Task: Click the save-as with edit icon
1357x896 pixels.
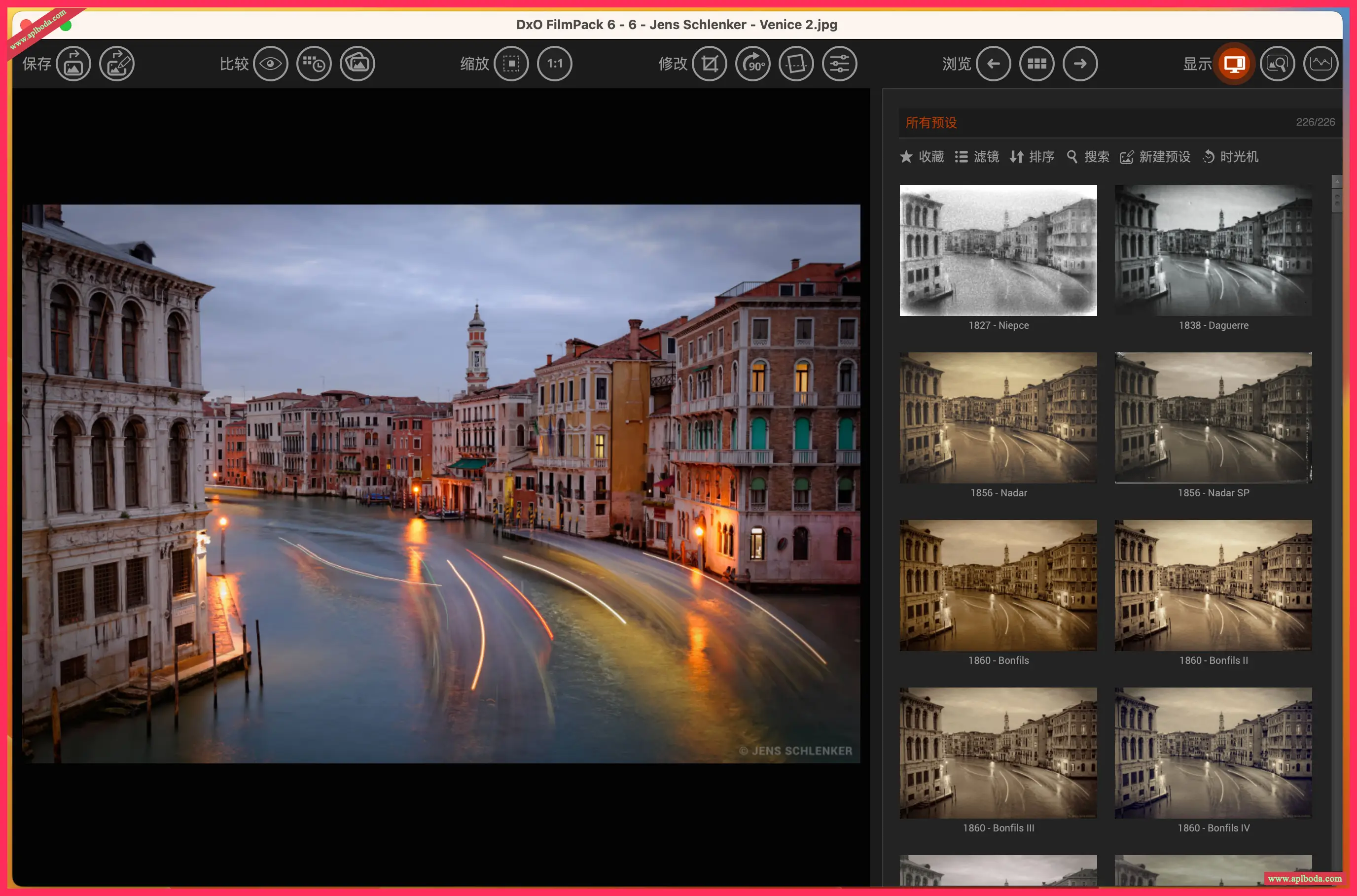Action: 116,64
